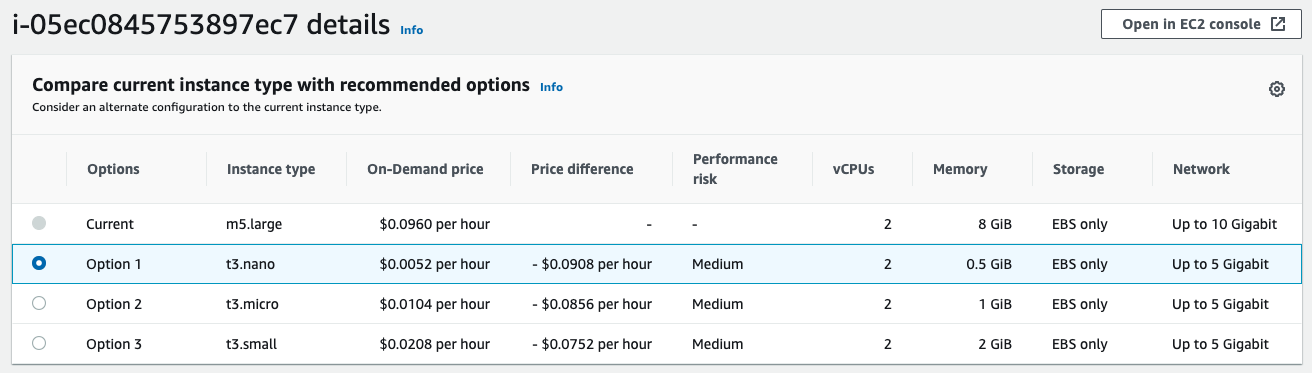Image resolution: width=1312 pixels, height=373 pixels.
Task: Click the vCPUs column header
Action: pos(853,169)
